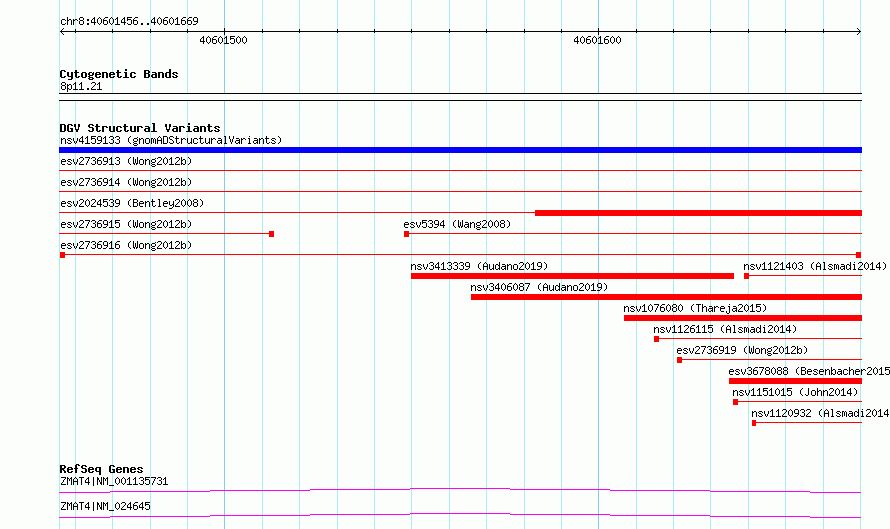Open variant nsv1126115 (Alsmadi2014)
Viewport: 890px width, 529px height.
click(x=725, y=329)
